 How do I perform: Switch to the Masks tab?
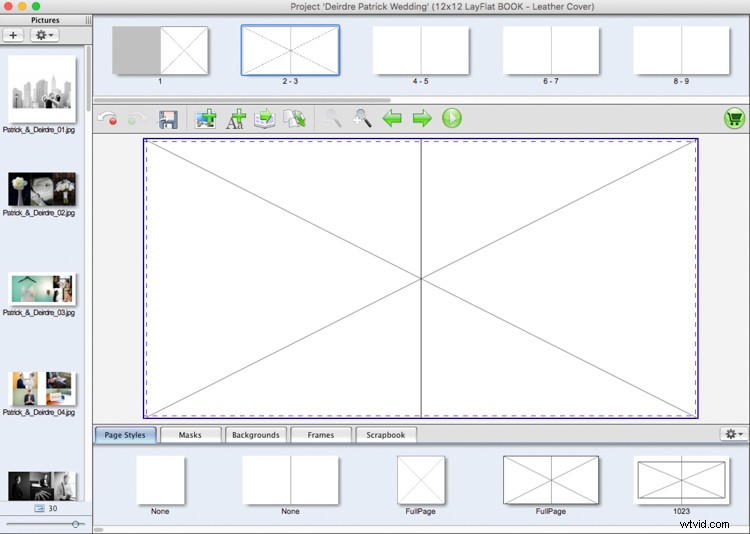click(x=190, y=435)
